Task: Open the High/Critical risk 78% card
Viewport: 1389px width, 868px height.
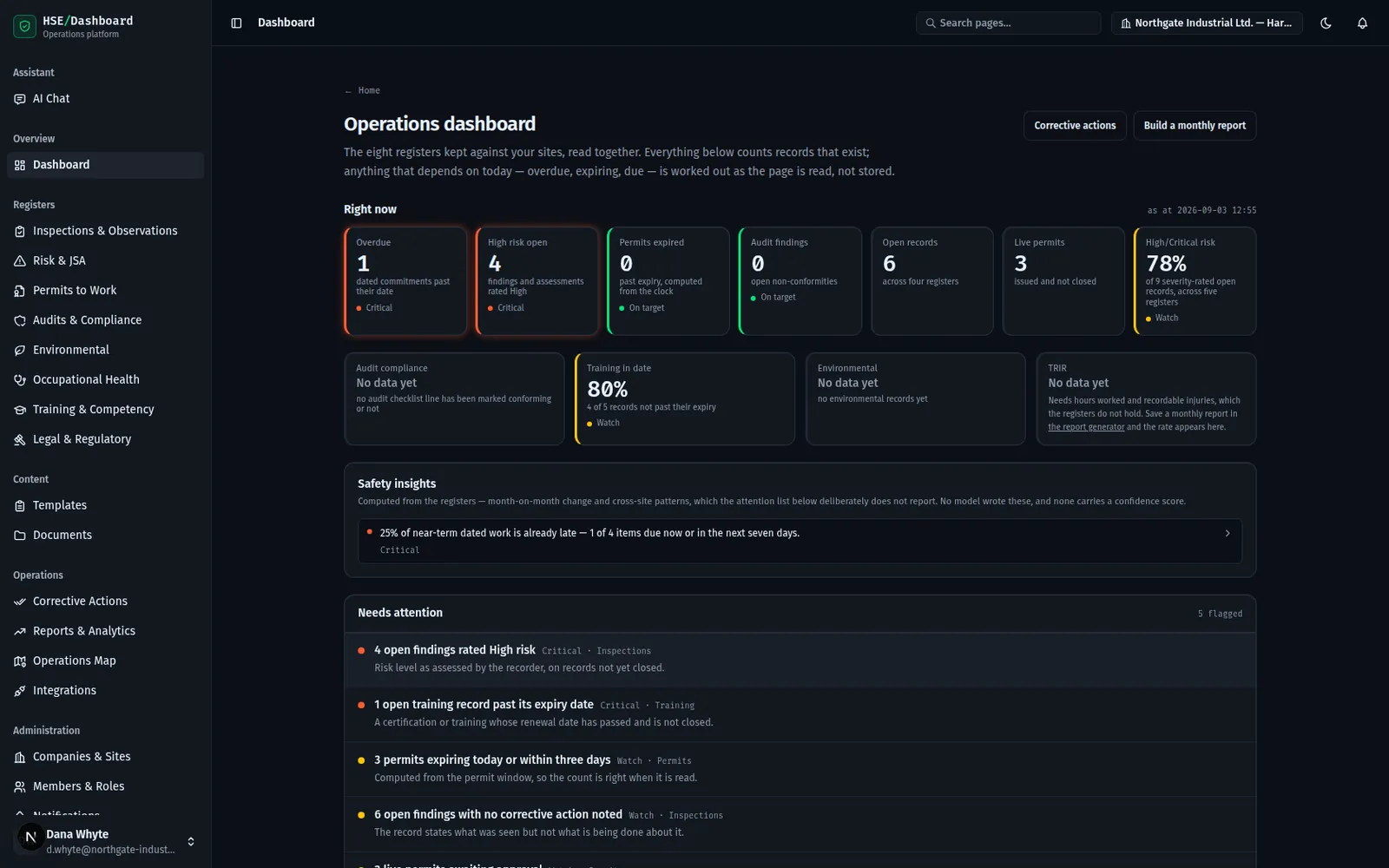Action: click(x=1195, y=281)
